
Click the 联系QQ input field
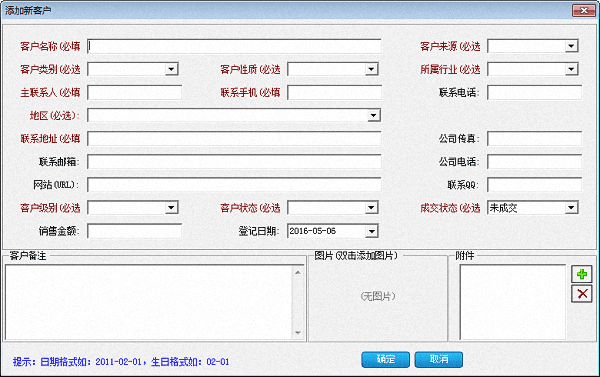pos(534,185)
